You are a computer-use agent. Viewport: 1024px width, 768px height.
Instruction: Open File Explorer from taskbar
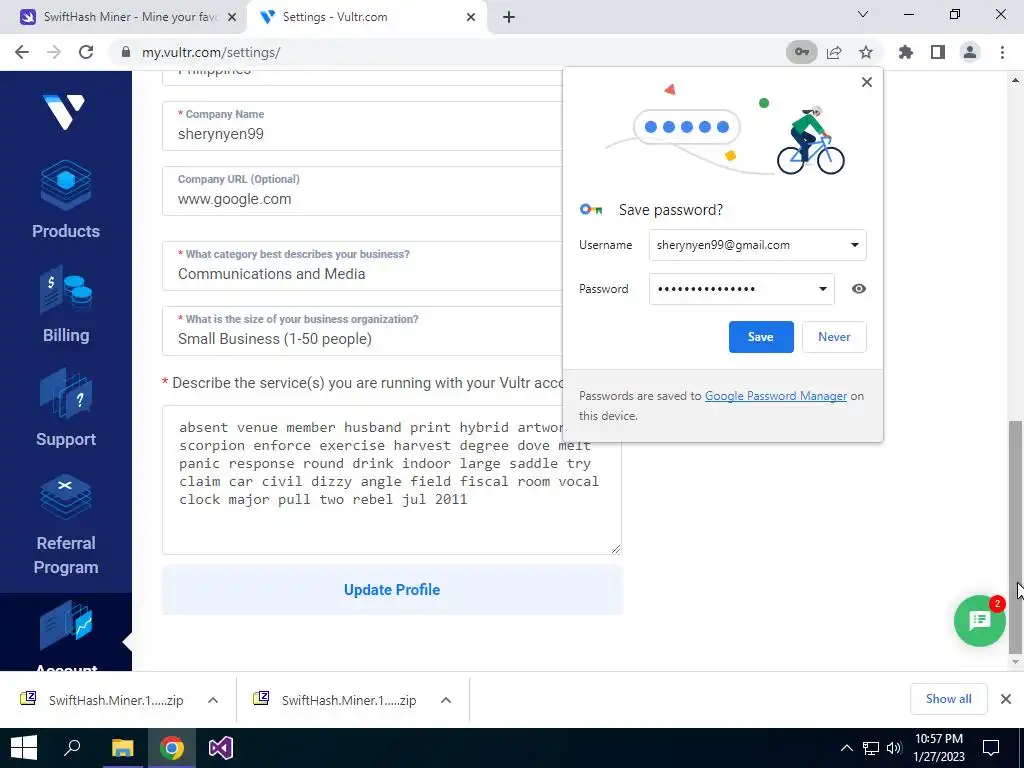(122, 748)
